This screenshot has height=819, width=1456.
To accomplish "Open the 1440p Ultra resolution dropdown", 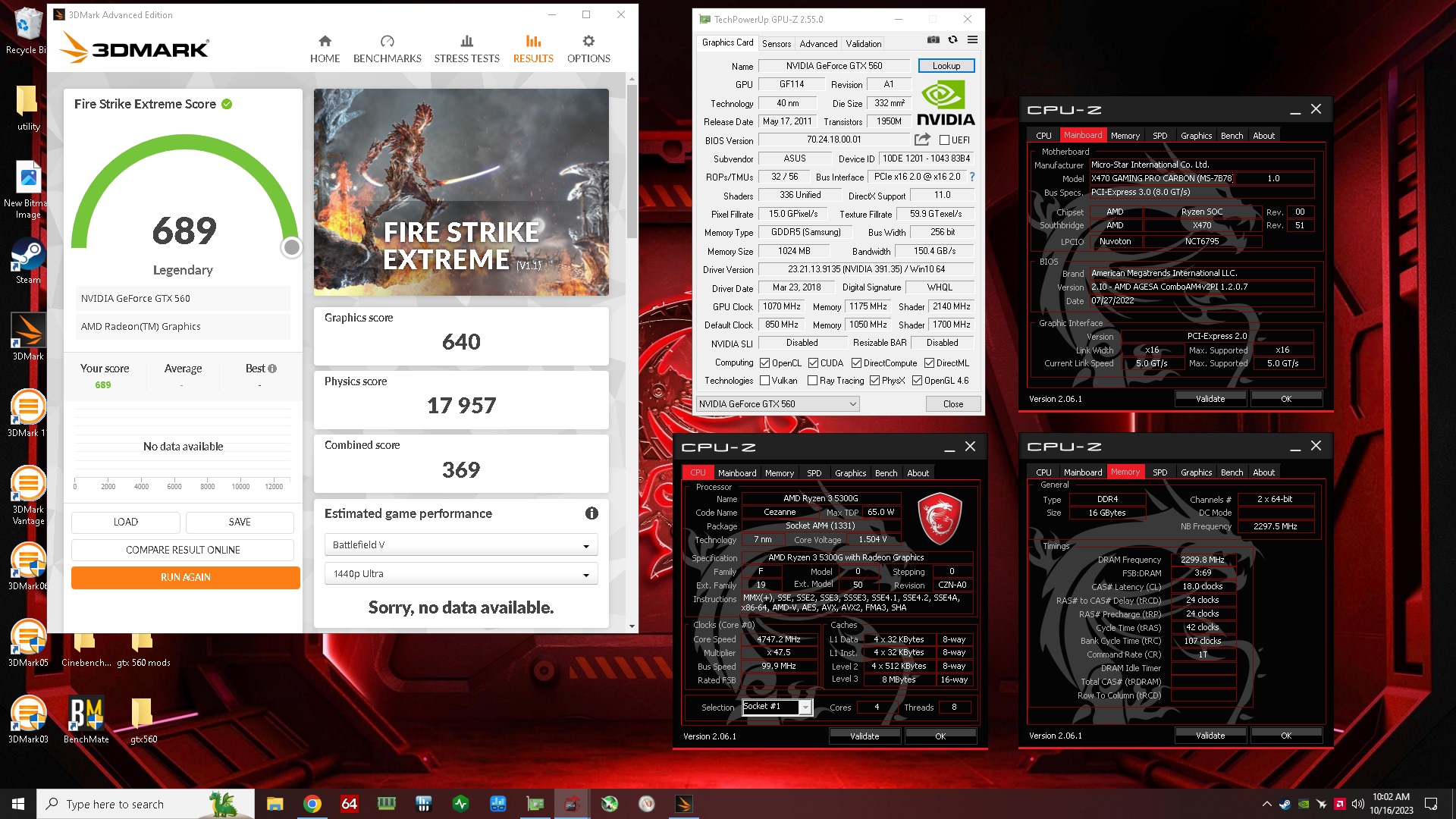I will pos(461,573).
